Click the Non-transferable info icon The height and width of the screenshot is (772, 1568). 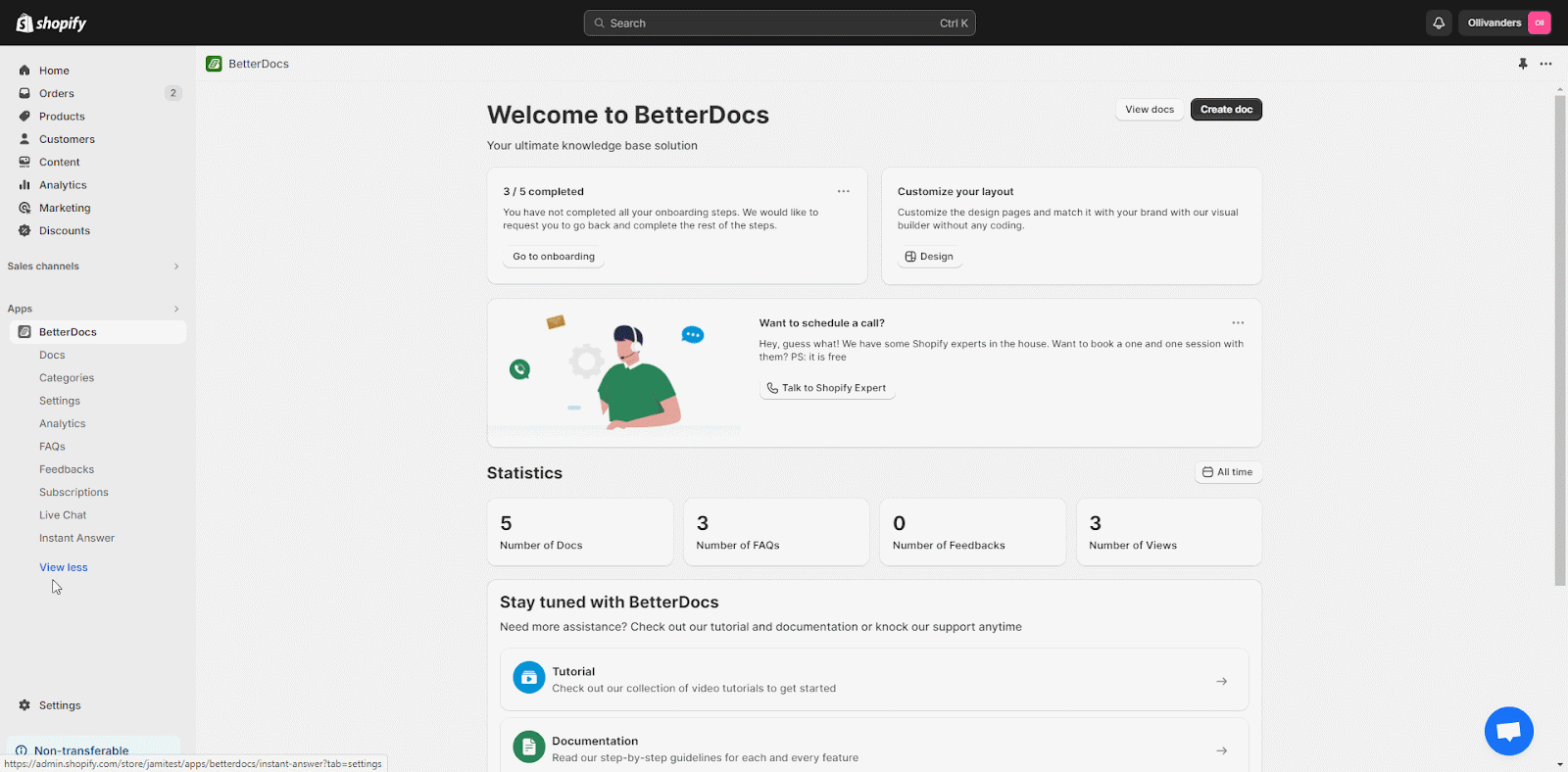point(22,750)
